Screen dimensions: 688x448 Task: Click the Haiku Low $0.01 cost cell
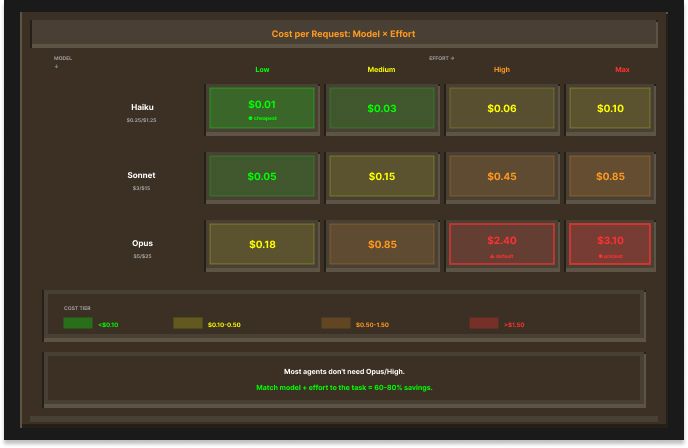pos(262,108)
